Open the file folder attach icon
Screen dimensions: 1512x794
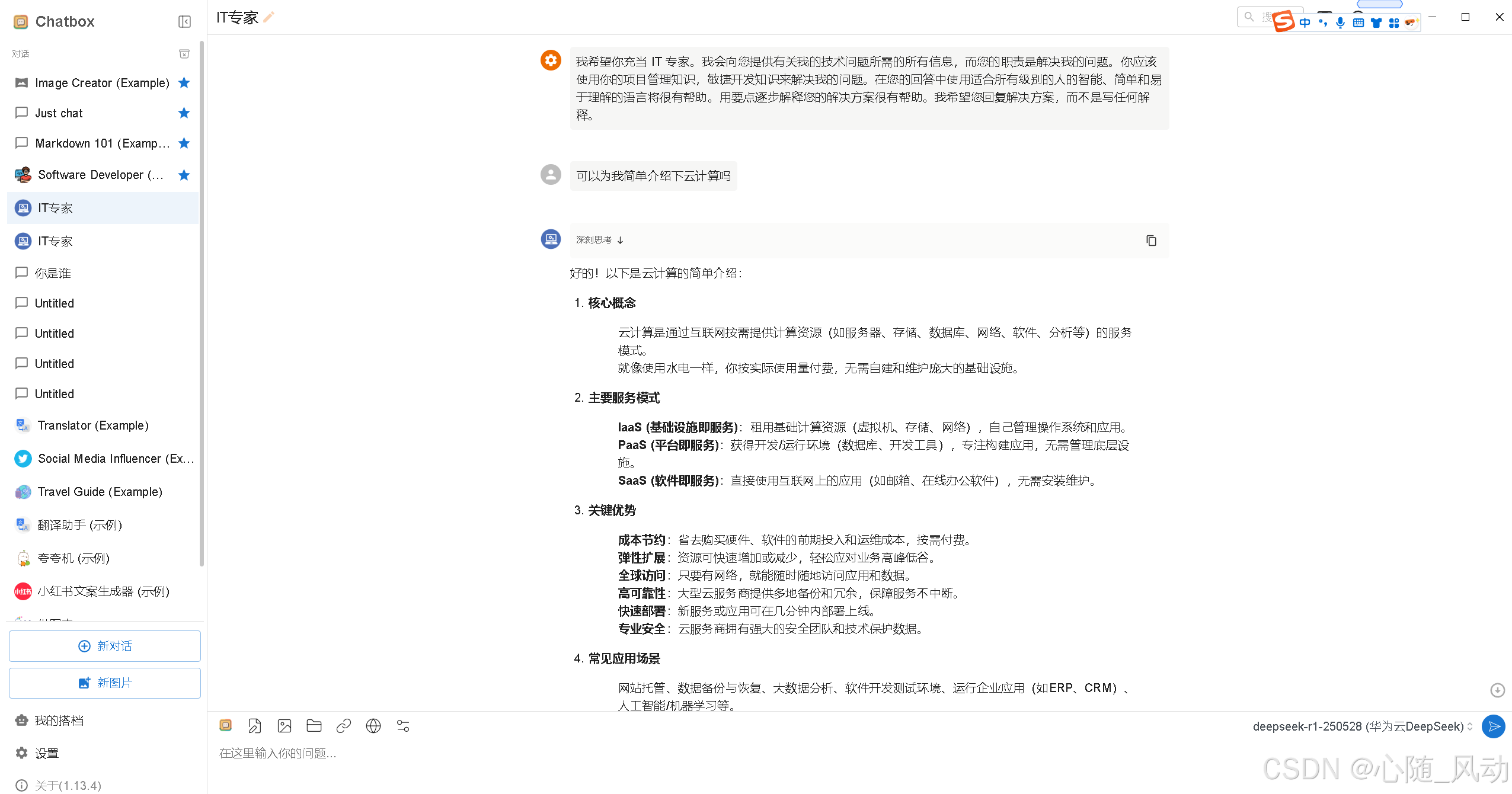(x=314, y=726)
